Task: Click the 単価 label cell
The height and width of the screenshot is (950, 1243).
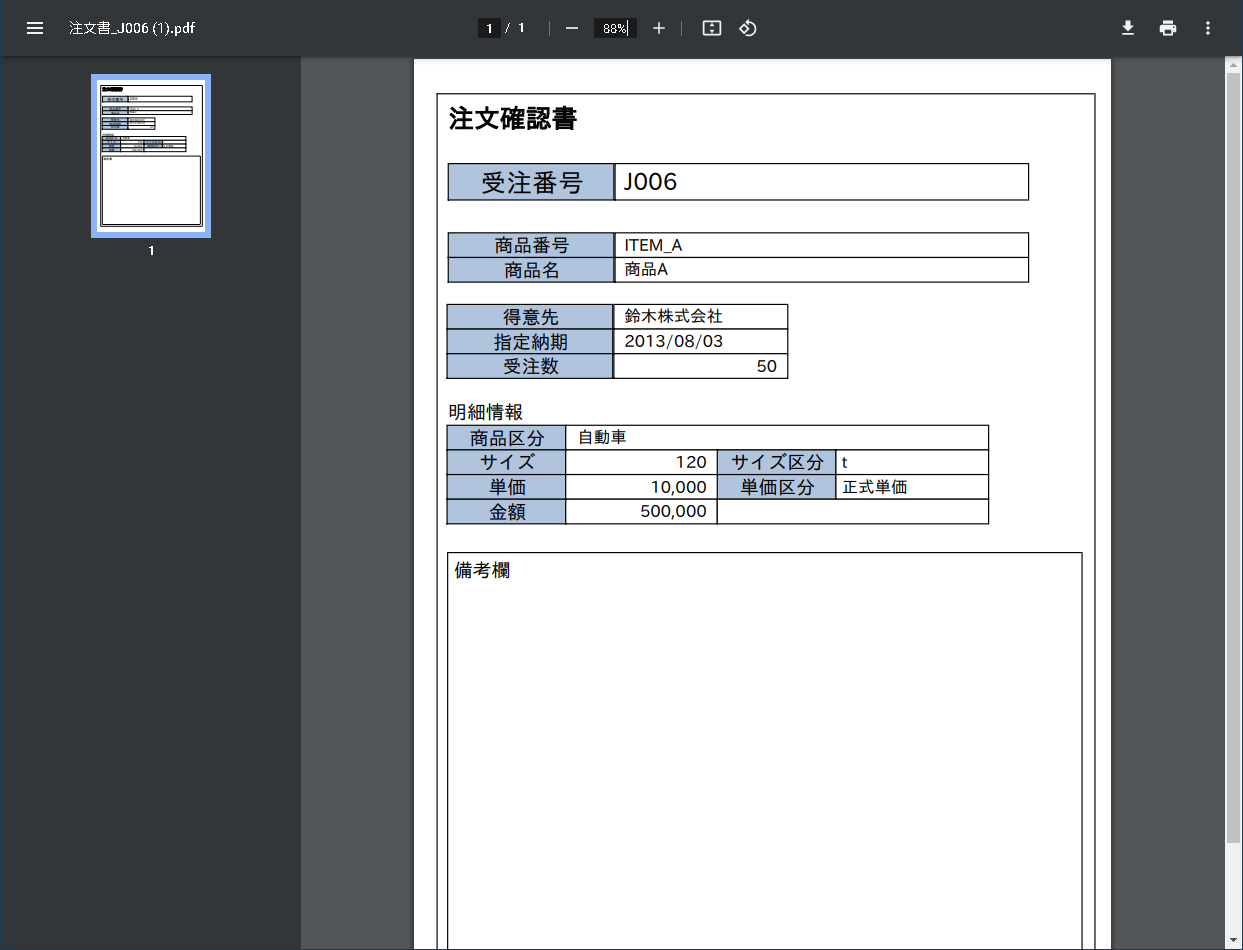Action: [x=506, y=487]
